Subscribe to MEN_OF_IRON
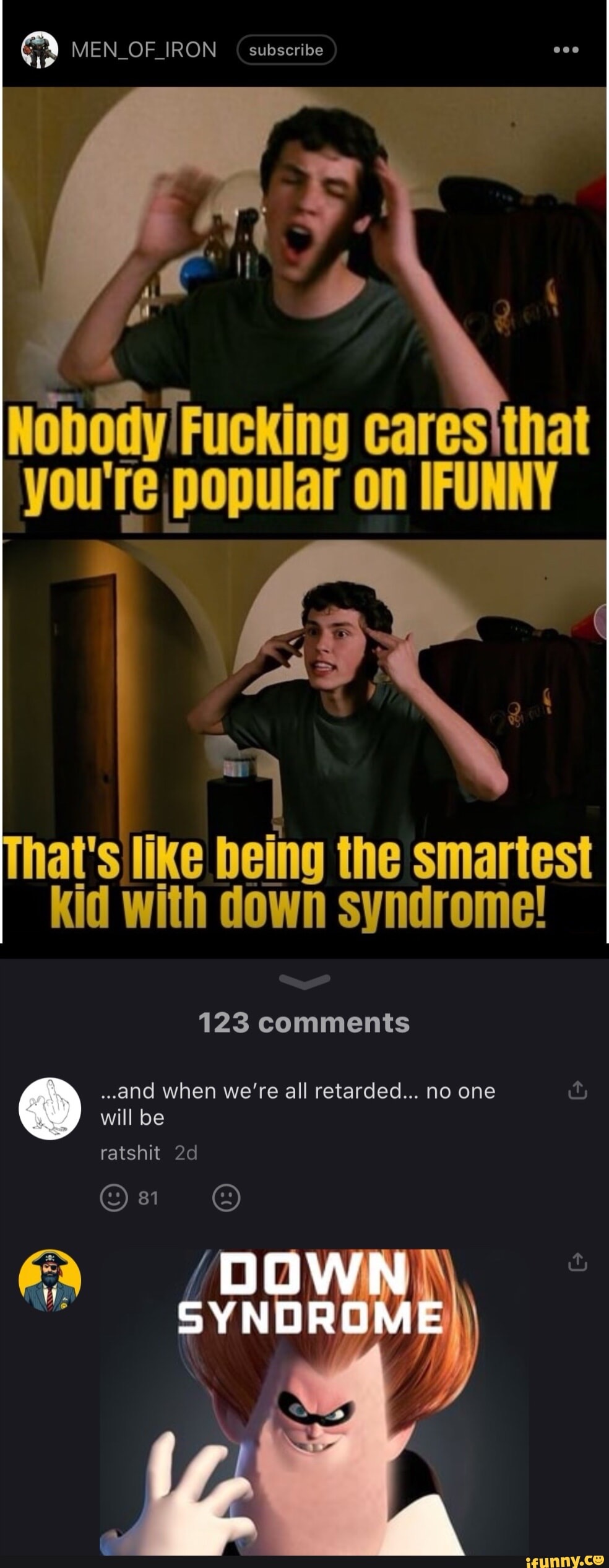 286,50
